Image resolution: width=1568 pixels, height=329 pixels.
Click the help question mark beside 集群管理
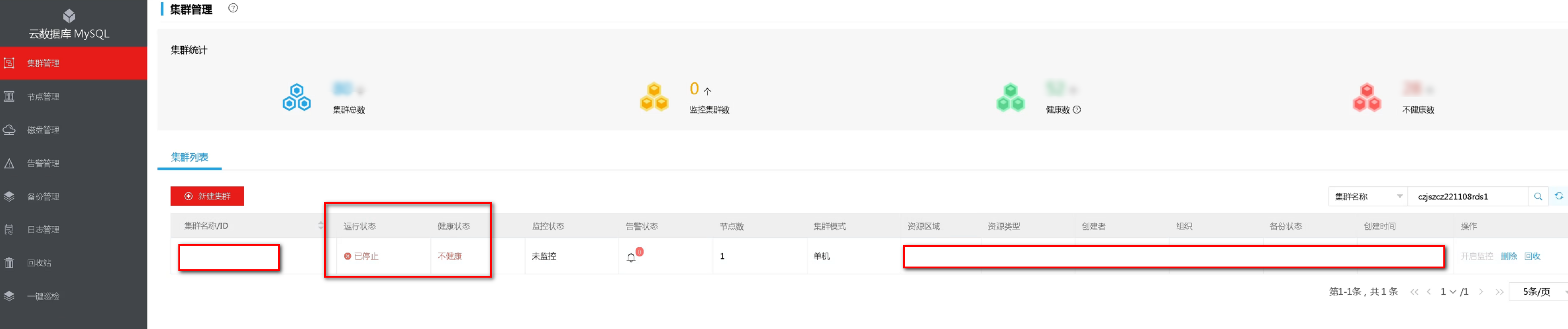(x=233, y=8)
